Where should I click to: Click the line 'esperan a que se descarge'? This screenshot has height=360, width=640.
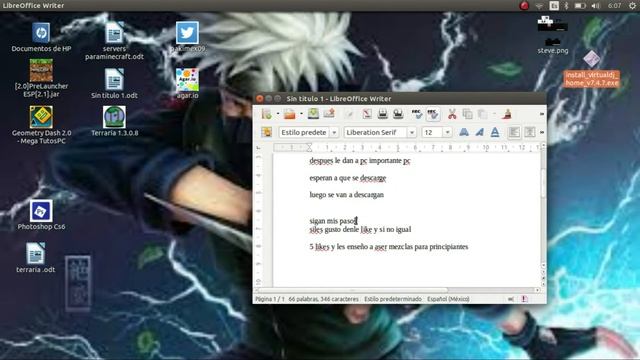coord(348,178)
